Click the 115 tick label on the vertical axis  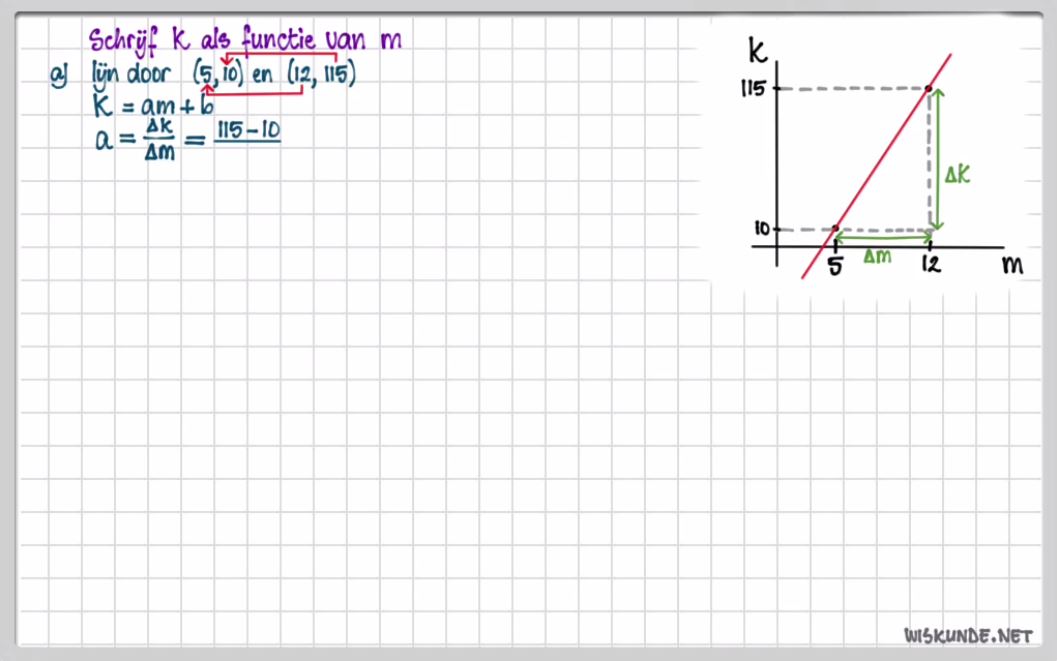tap(753, 89)
